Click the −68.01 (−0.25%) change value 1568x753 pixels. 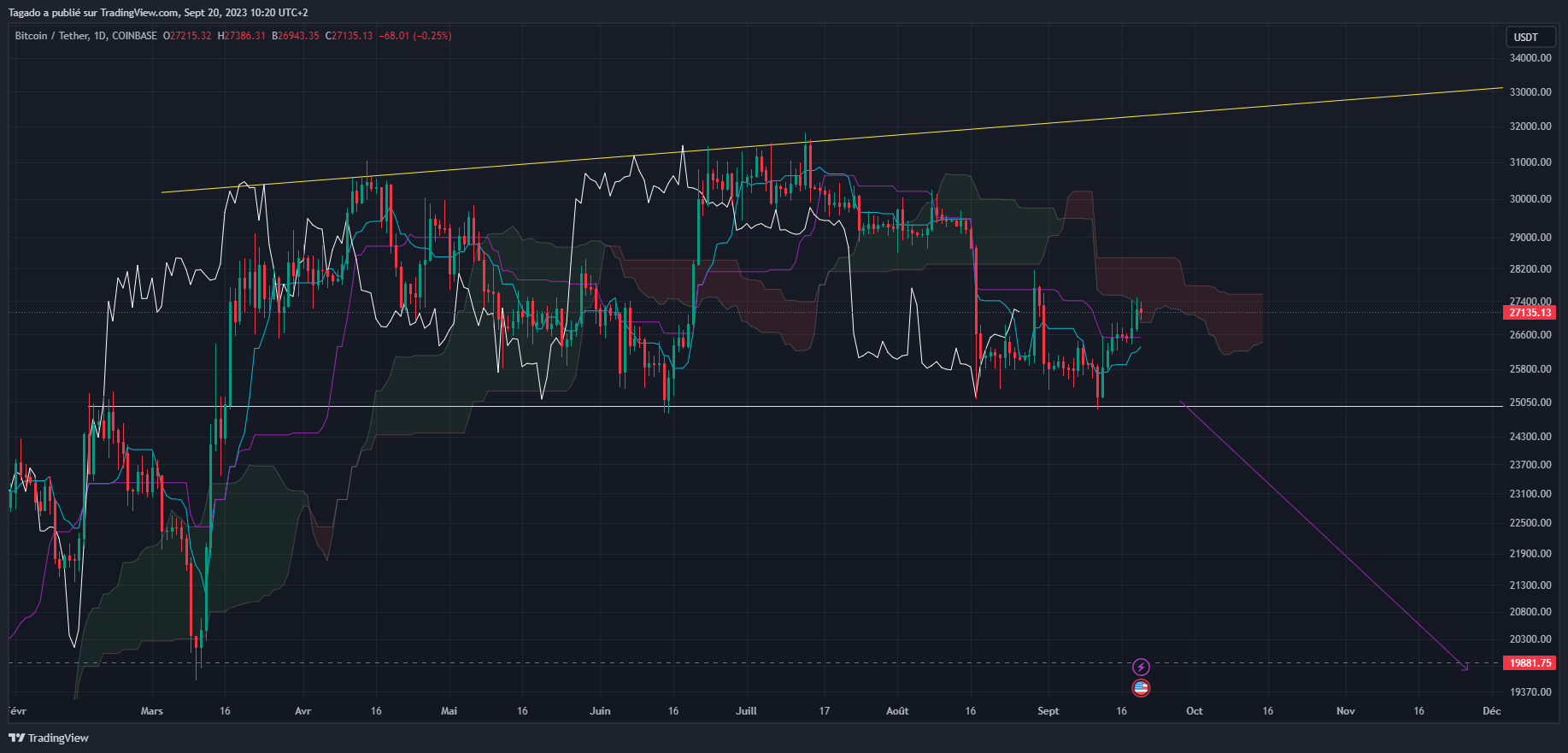pos(415,36)
